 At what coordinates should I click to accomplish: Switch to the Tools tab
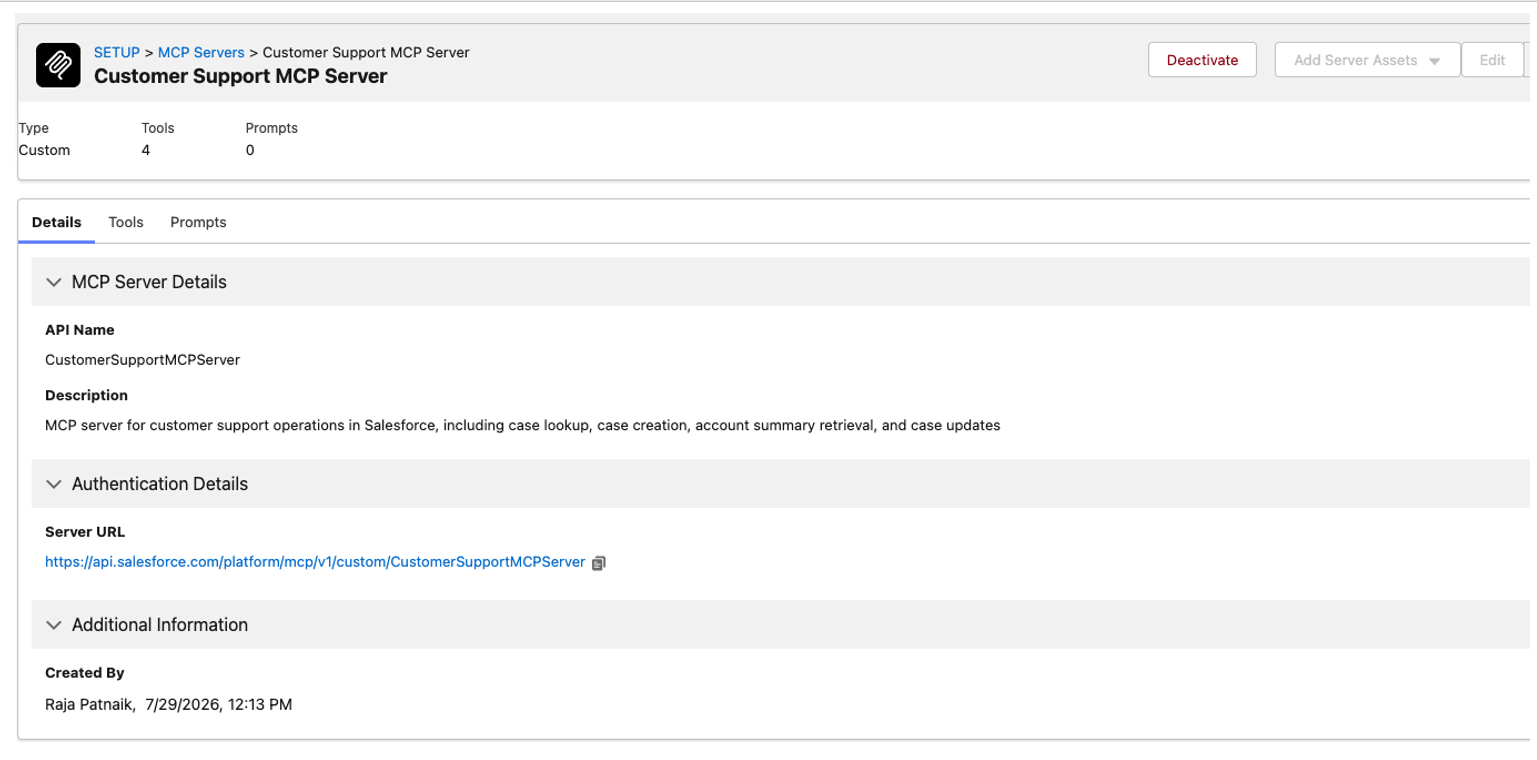tap(126, 222)
